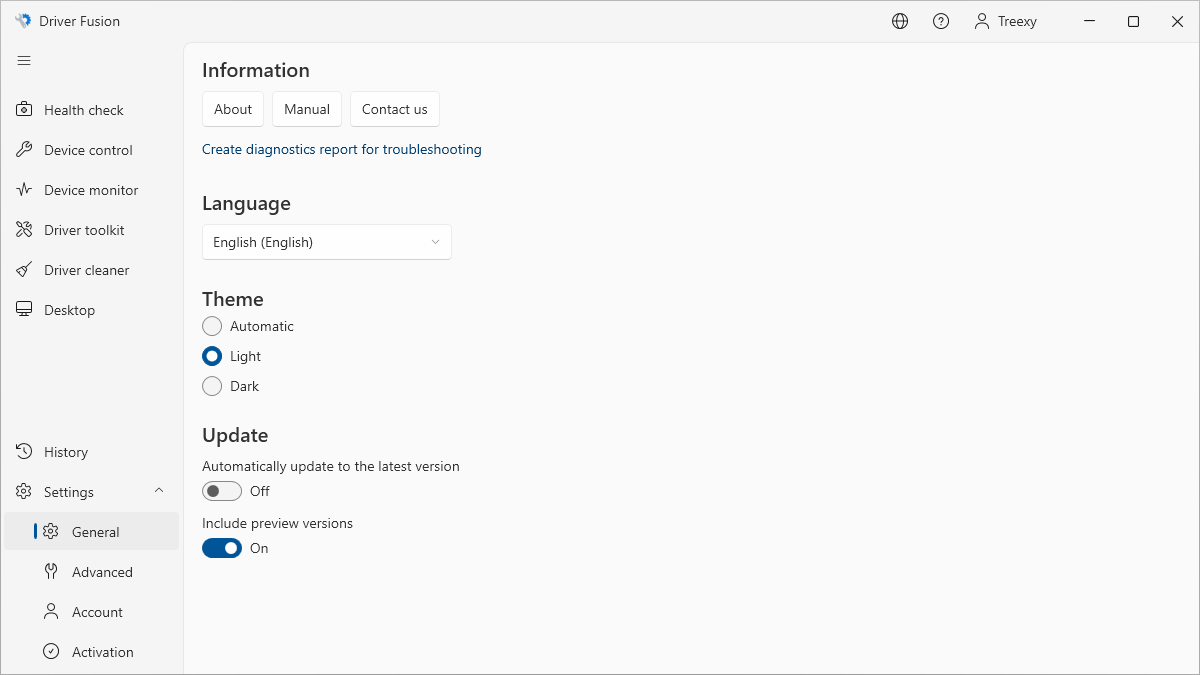This screenshot has width=1200, height=675.
Task: Collapse the Settings section chevron
Action: 159,491
